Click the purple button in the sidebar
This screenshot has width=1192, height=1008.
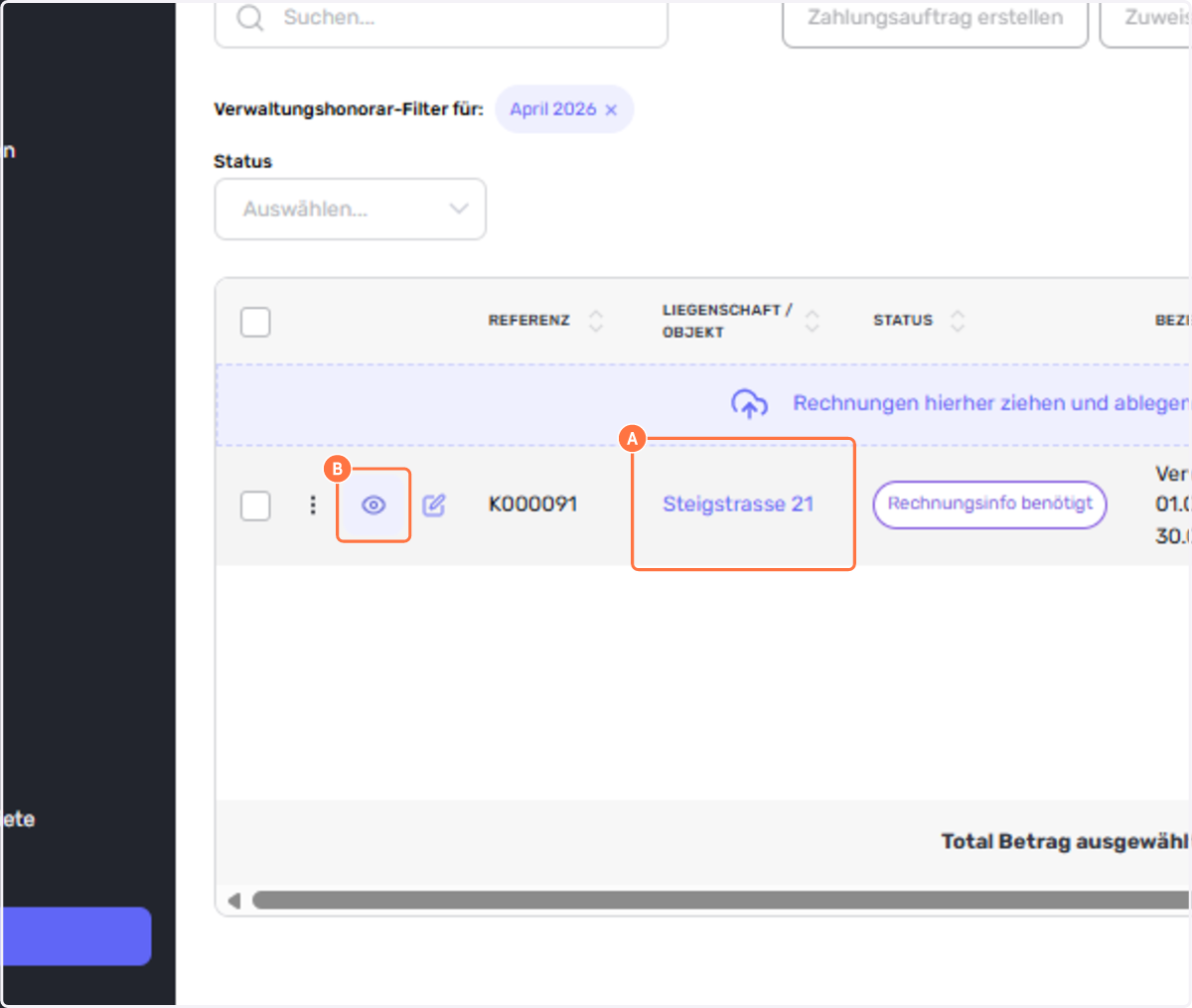tap(75, 936)
